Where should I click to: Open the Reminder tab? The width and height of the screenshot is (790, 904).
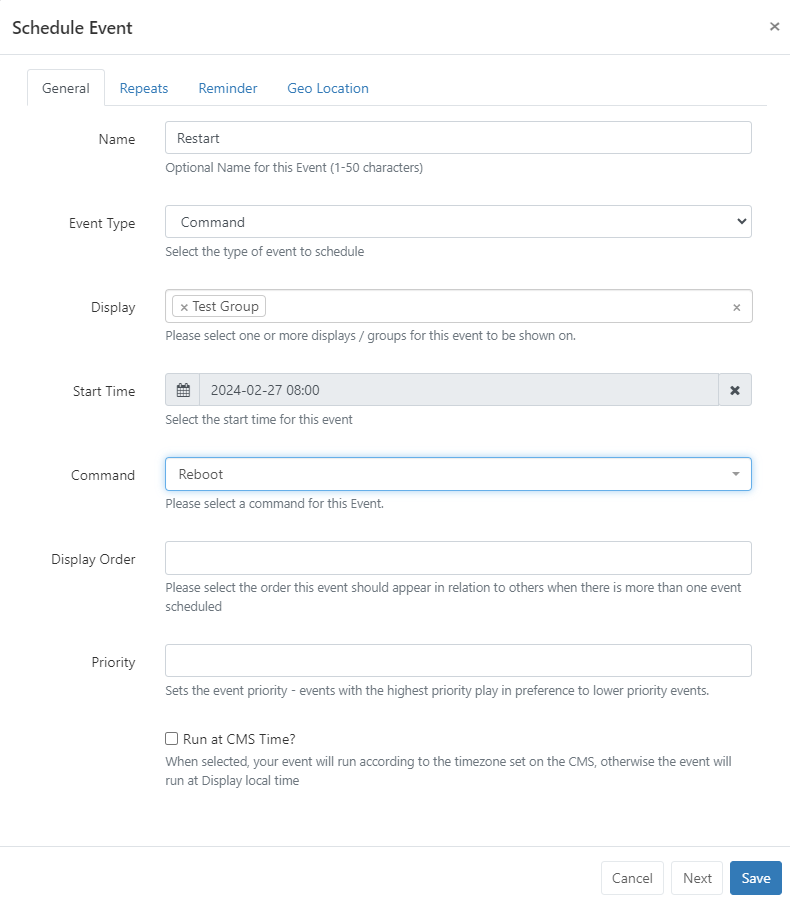click(x=228, y=88)
